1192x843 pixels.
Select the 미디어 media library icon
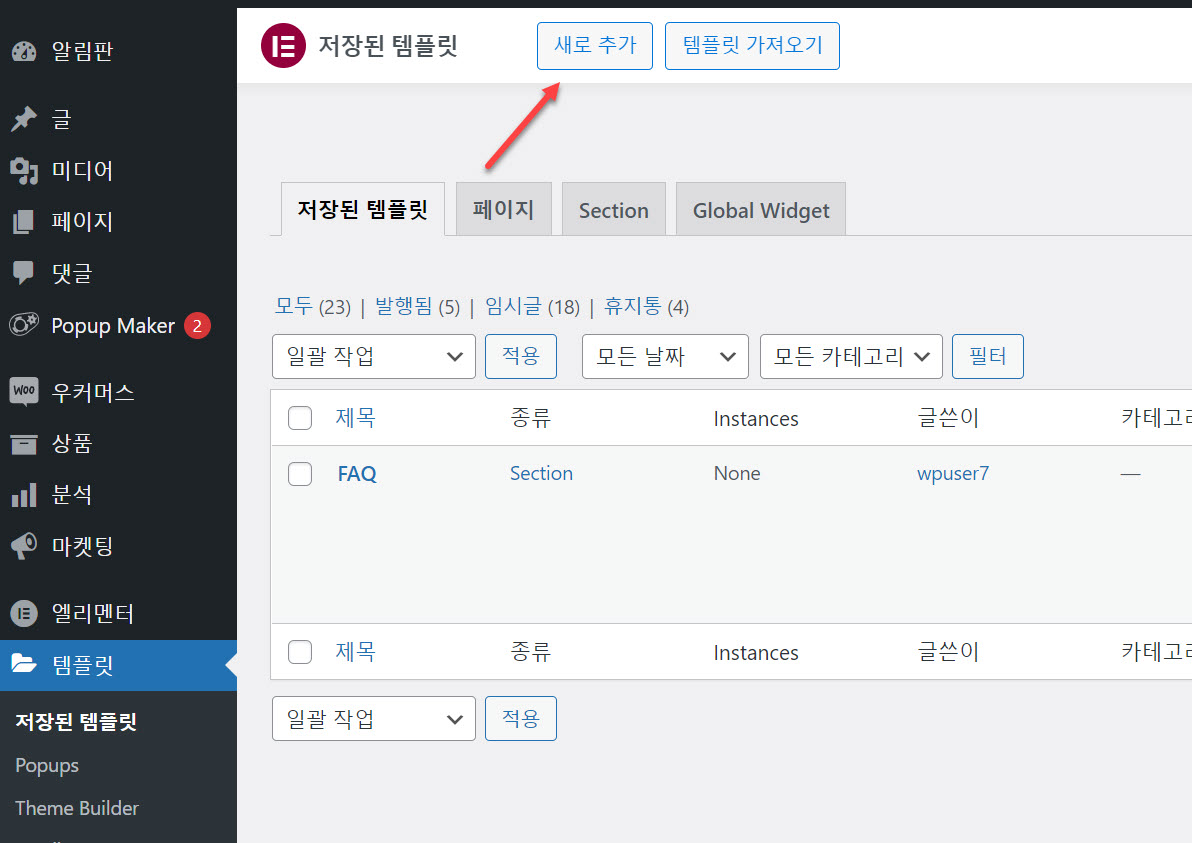click(x=24, y=170)
